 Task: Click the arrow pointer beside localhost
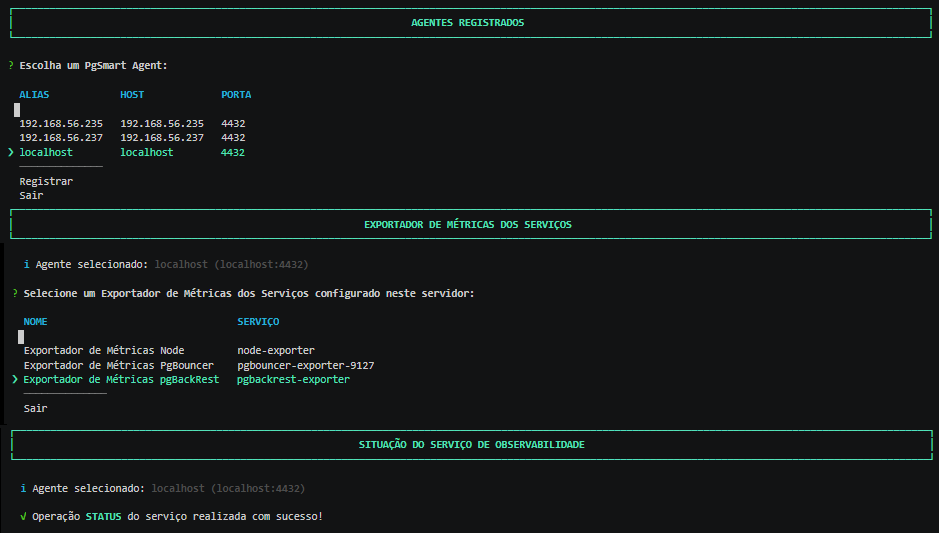(x=11, y=152)
